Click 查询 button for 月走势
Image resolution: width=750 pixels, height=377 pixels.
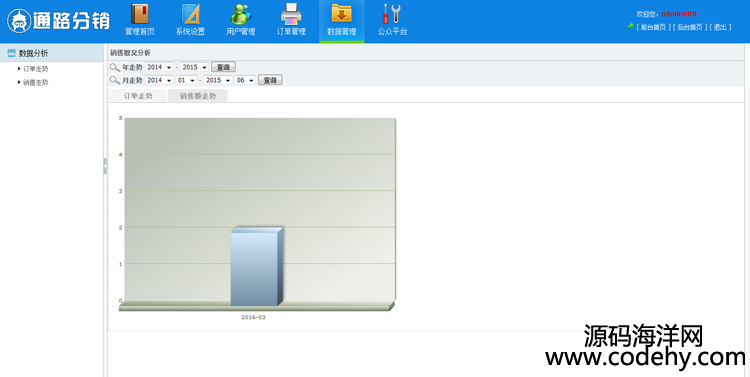pyautogui.click(x=270, y=80)
